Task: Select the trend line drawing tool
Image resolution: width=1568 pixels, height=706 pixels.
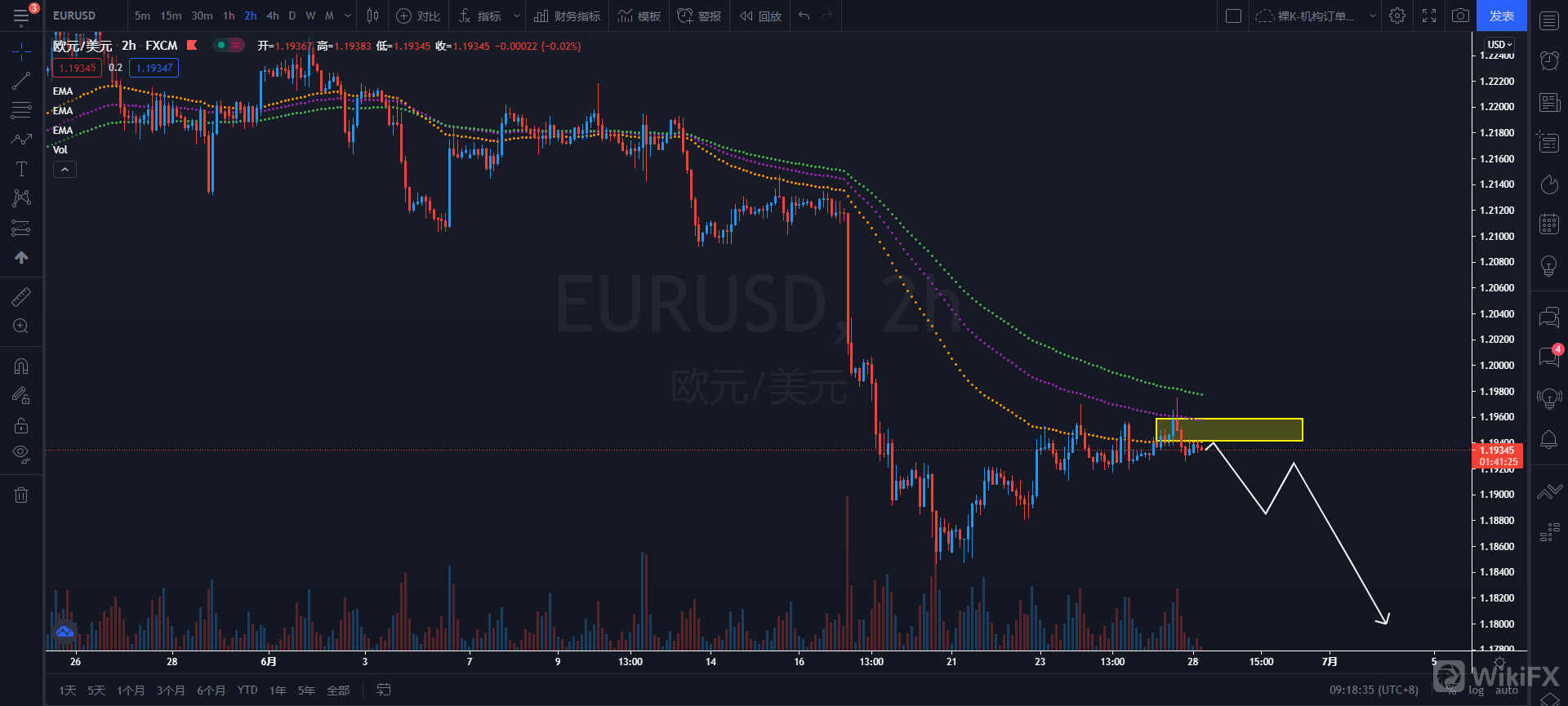Action: [21, 80]
